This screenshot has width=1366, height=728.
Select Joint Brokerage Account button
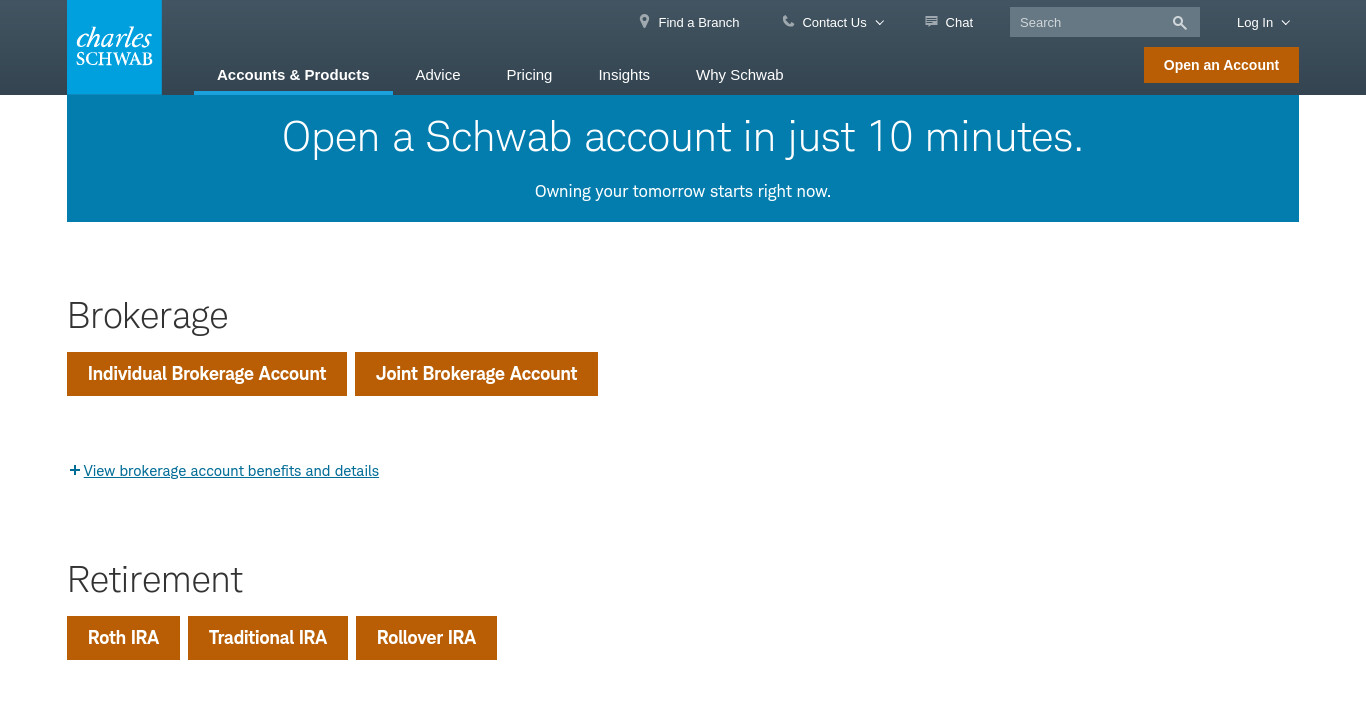click(476, 374)
